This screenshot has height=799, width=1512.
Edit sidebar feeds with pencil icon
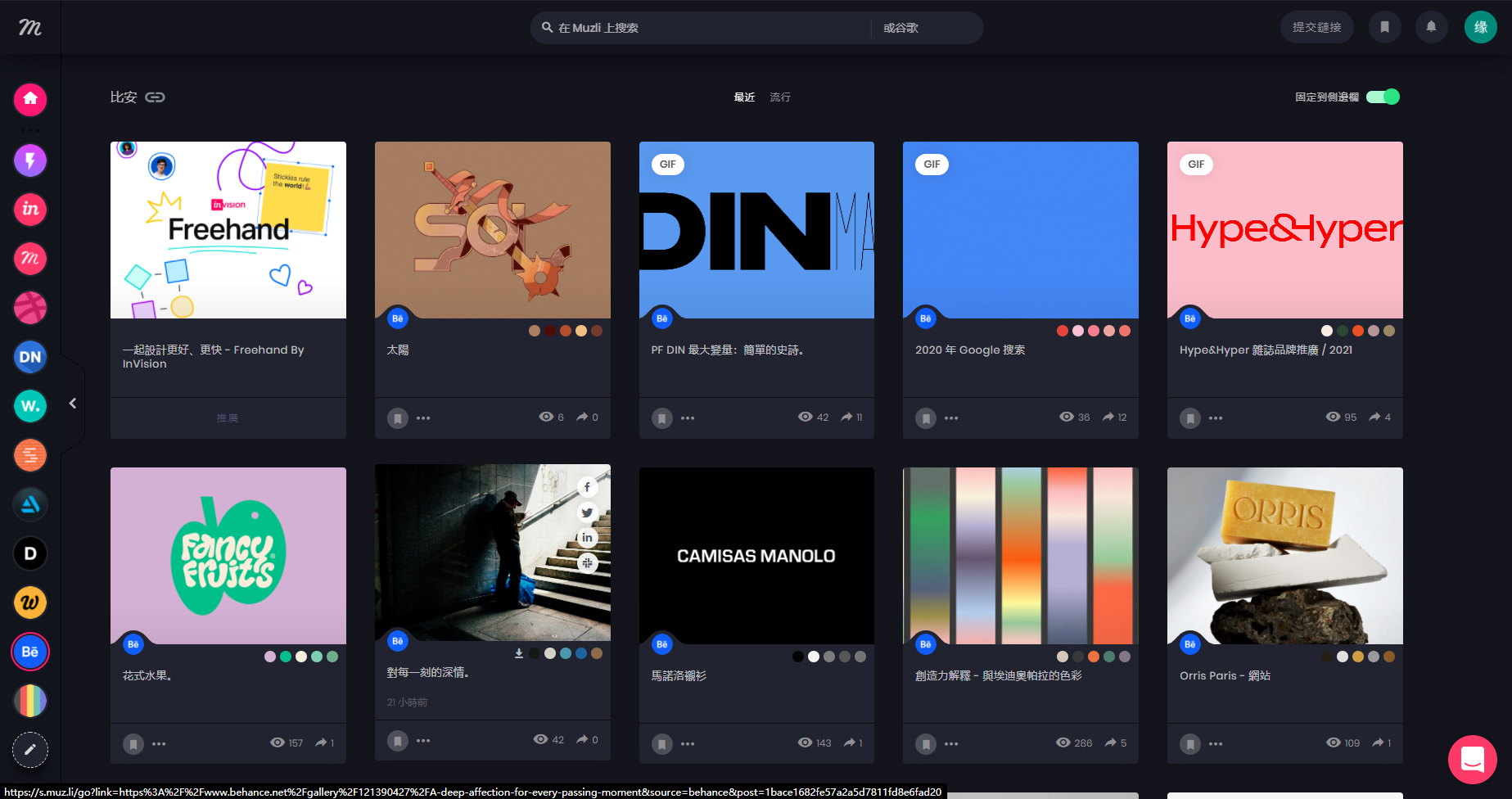coord(30,750)
